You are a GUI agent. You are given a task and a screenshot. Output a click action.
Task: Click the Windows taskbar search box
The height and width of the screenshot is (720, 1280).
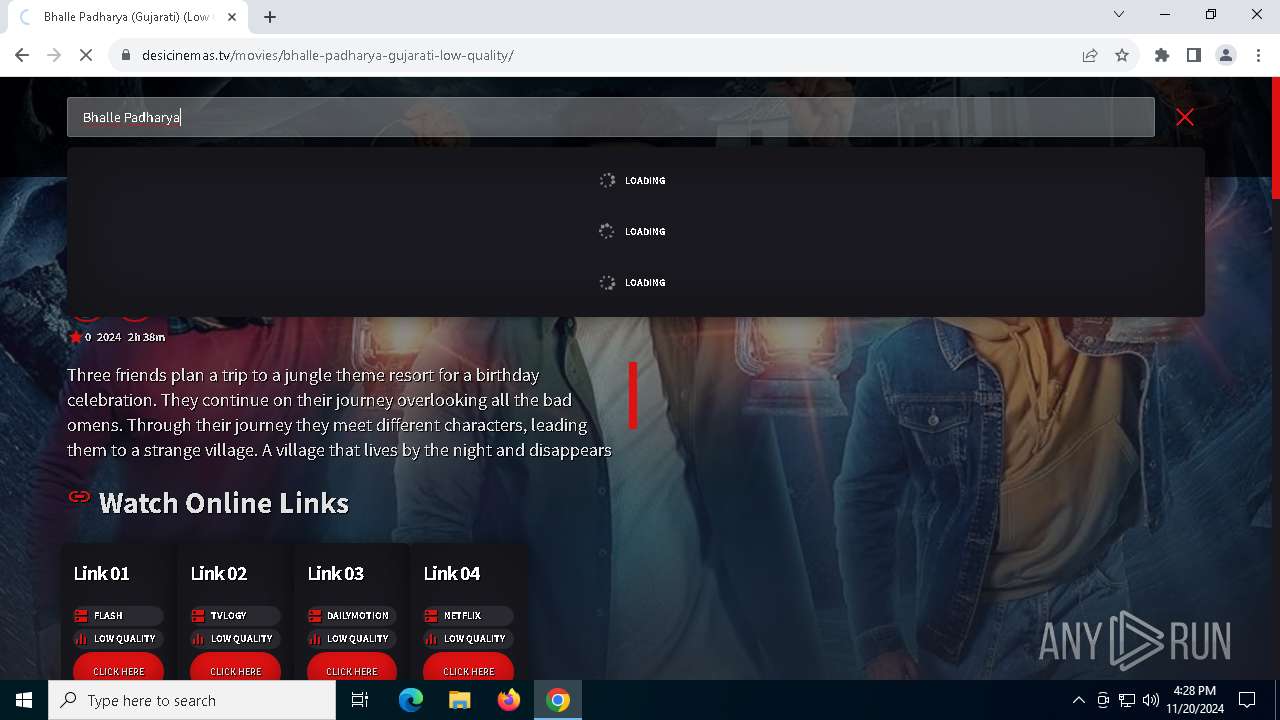tap(192, 700)
